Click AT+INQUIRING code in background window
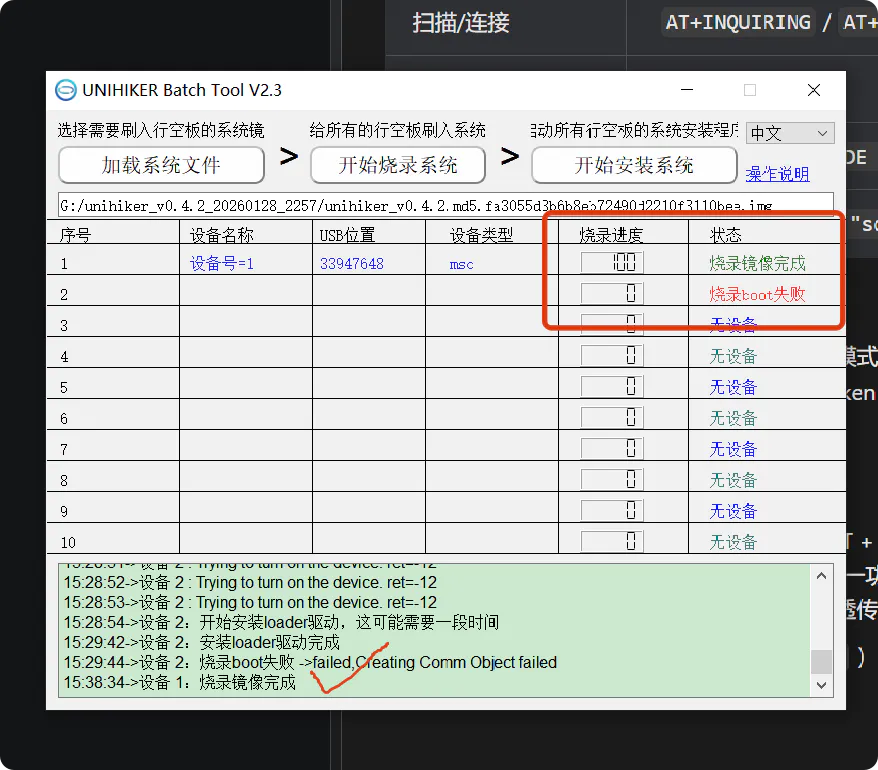This screenshot has width=878, height=770. [x=737, y=22]
